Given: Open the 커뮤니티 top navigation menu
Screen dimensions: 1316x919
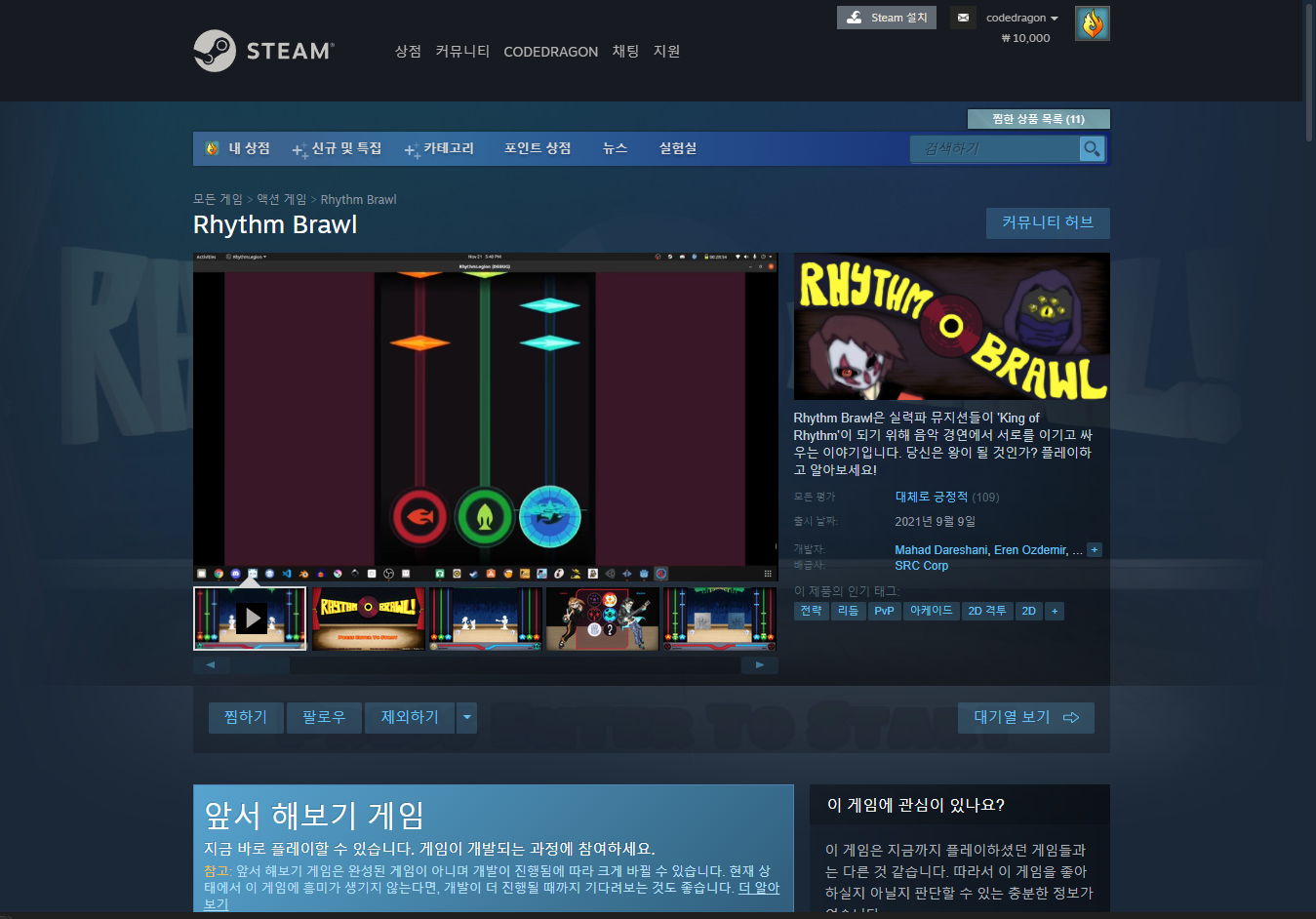Looking at the screenshot, I should point(462,51).
